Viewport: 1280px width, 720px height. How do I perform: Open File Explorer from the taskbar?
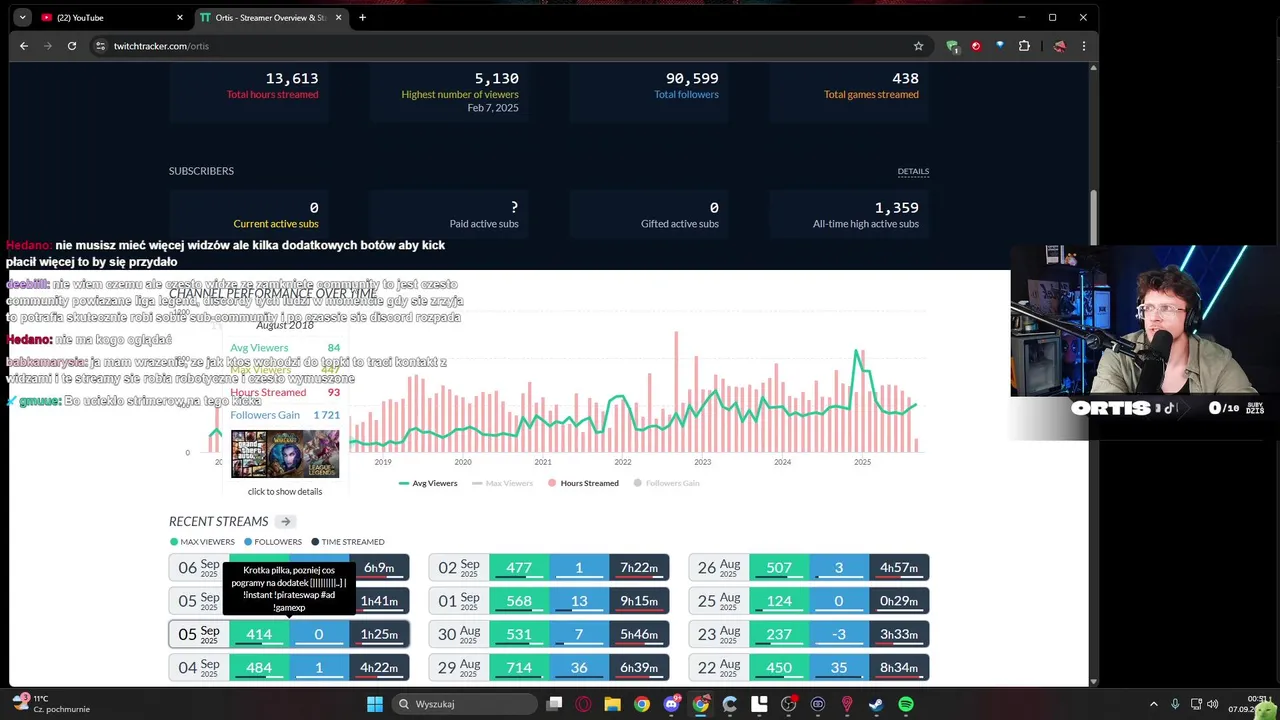click(612, 704)
